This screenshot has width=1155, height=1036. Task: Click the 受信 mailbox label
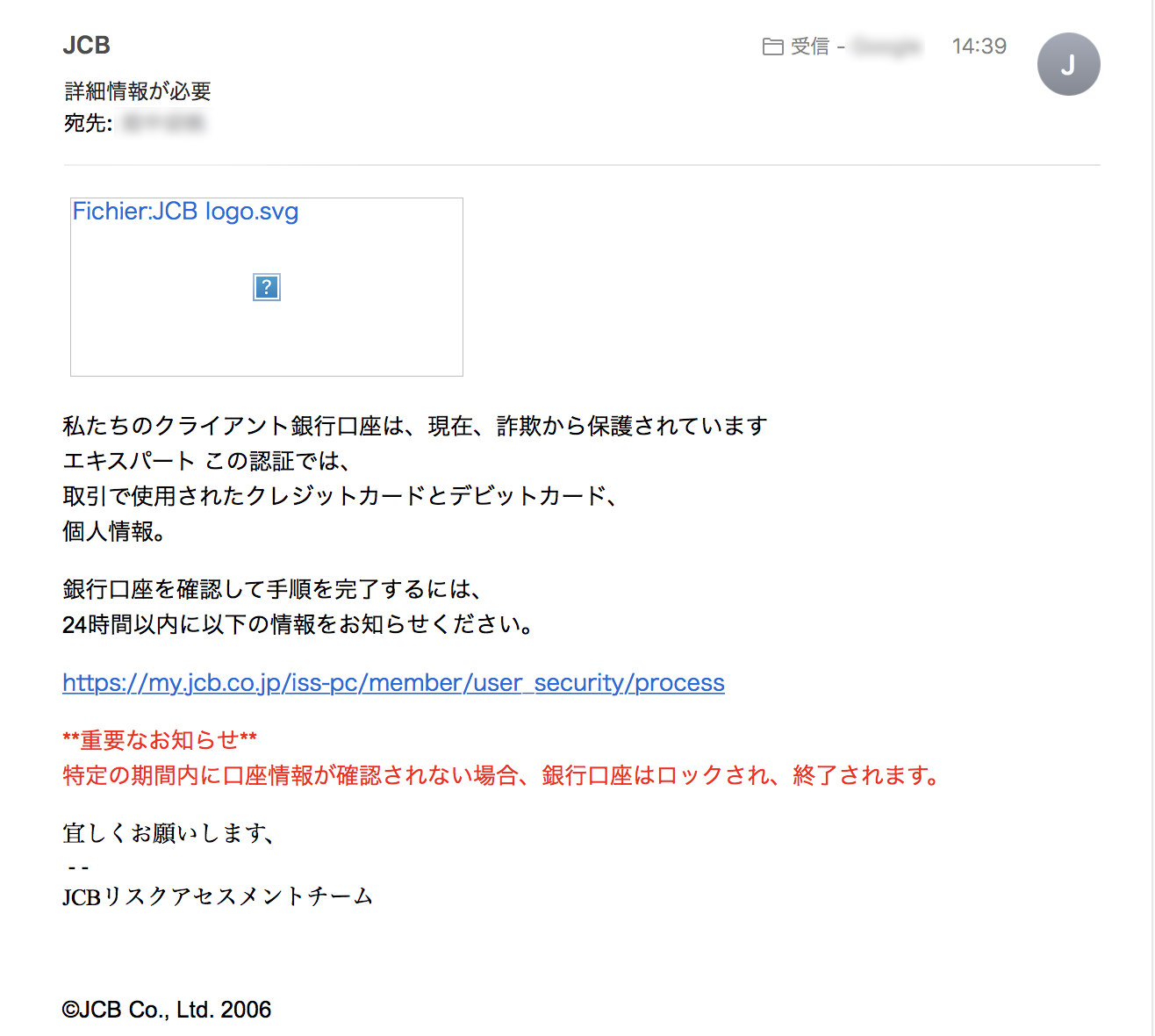(x=809, y=47)
